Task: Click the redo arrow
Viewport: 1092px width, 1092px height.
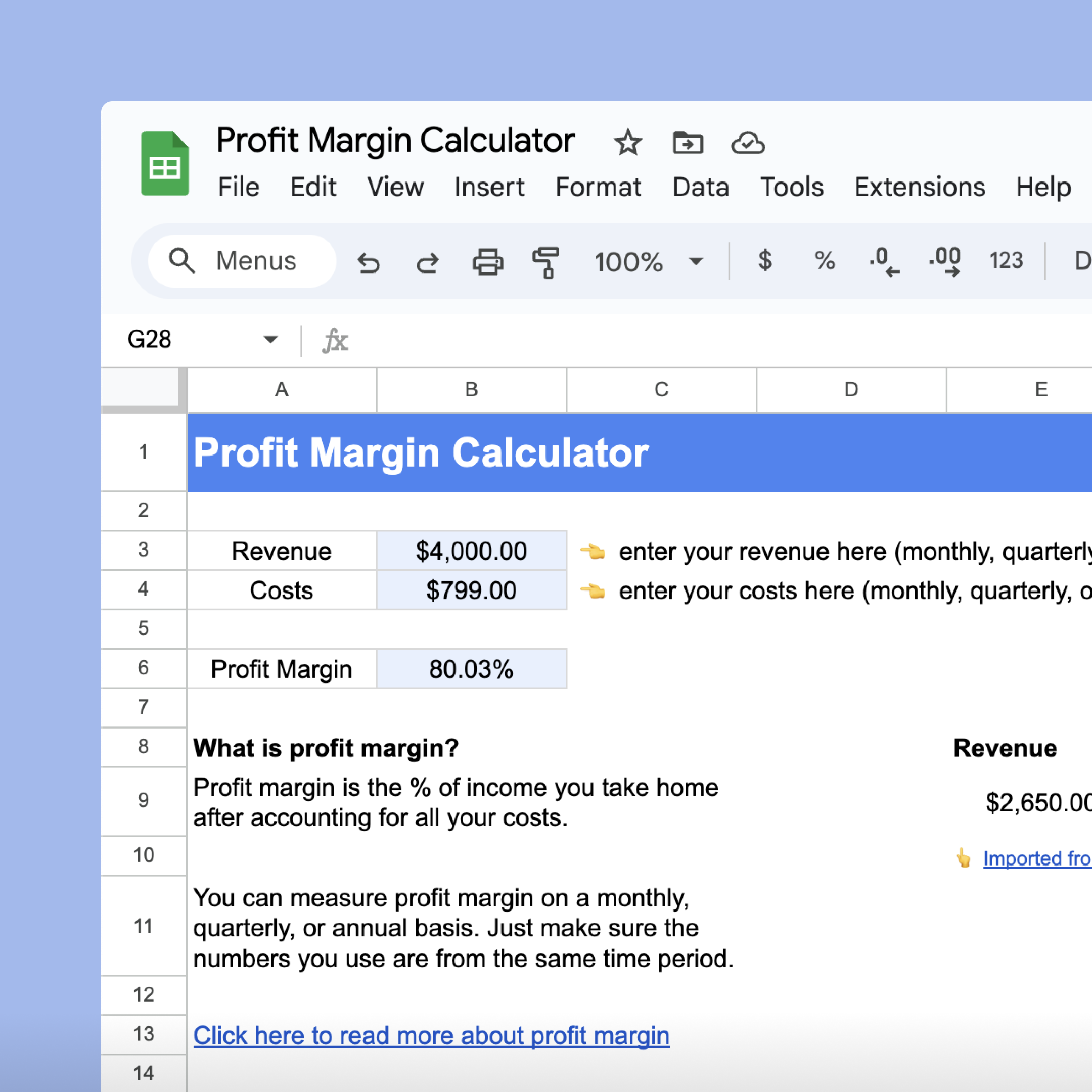Action: [x=428, y=262]
